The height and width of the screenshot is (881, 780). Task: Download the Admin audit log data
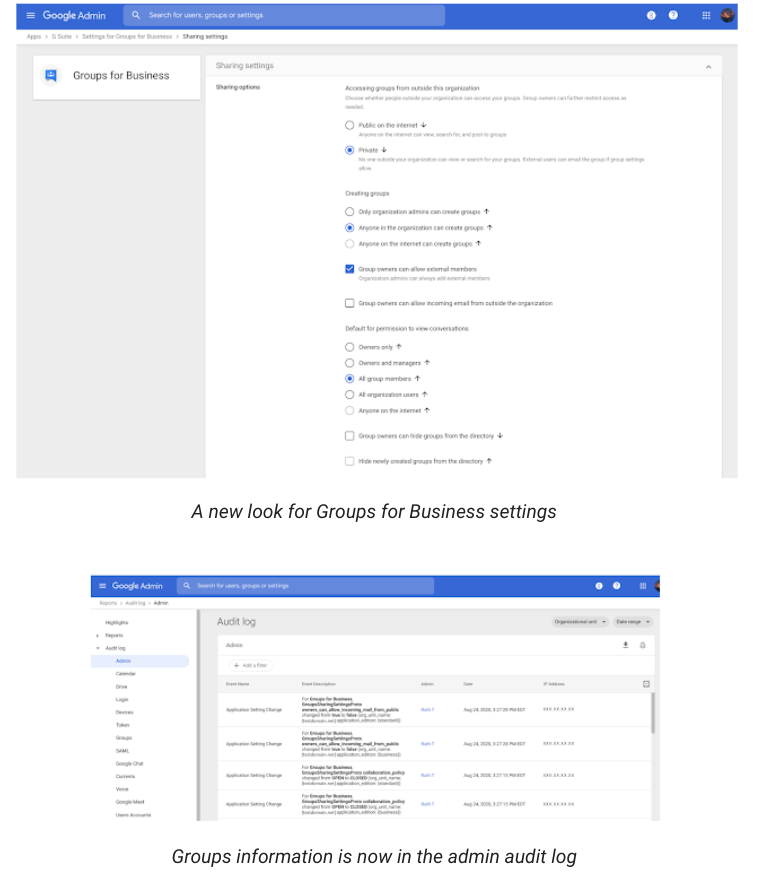(625, 645)
